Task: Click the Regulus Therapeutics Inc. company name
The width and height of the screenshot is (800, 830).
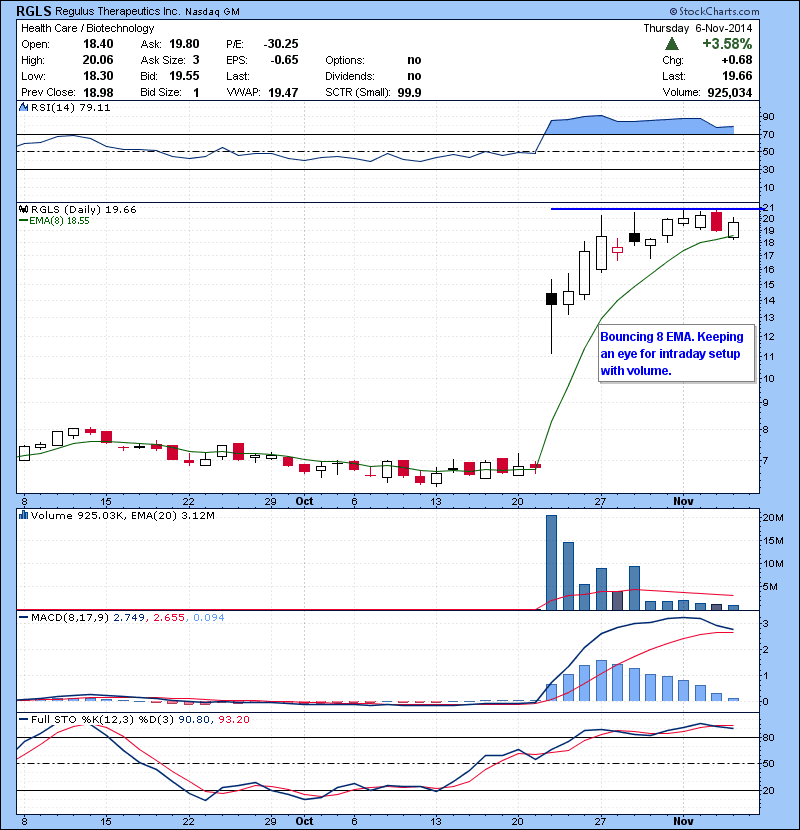Action: point(118,12)
